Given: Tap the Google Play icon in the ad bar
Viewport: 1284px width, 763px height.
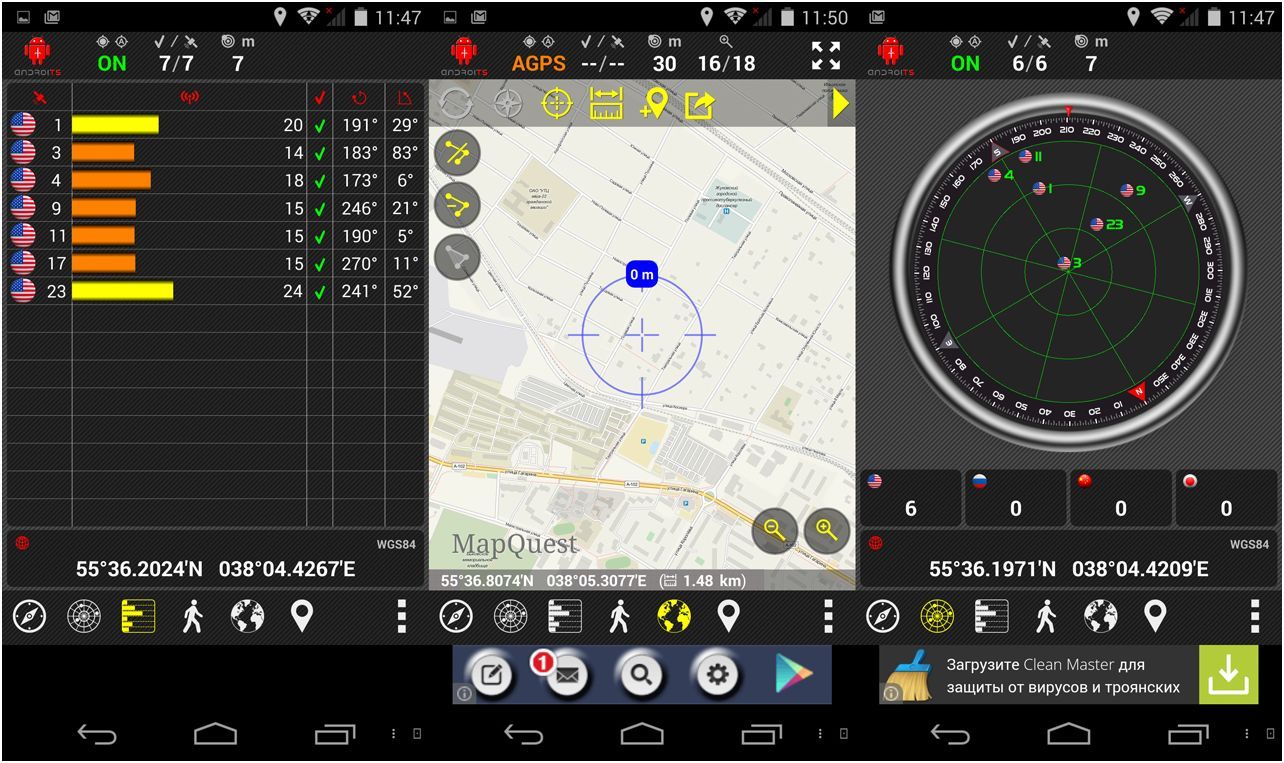Looking at the screenshot, I should click(792, 675).
